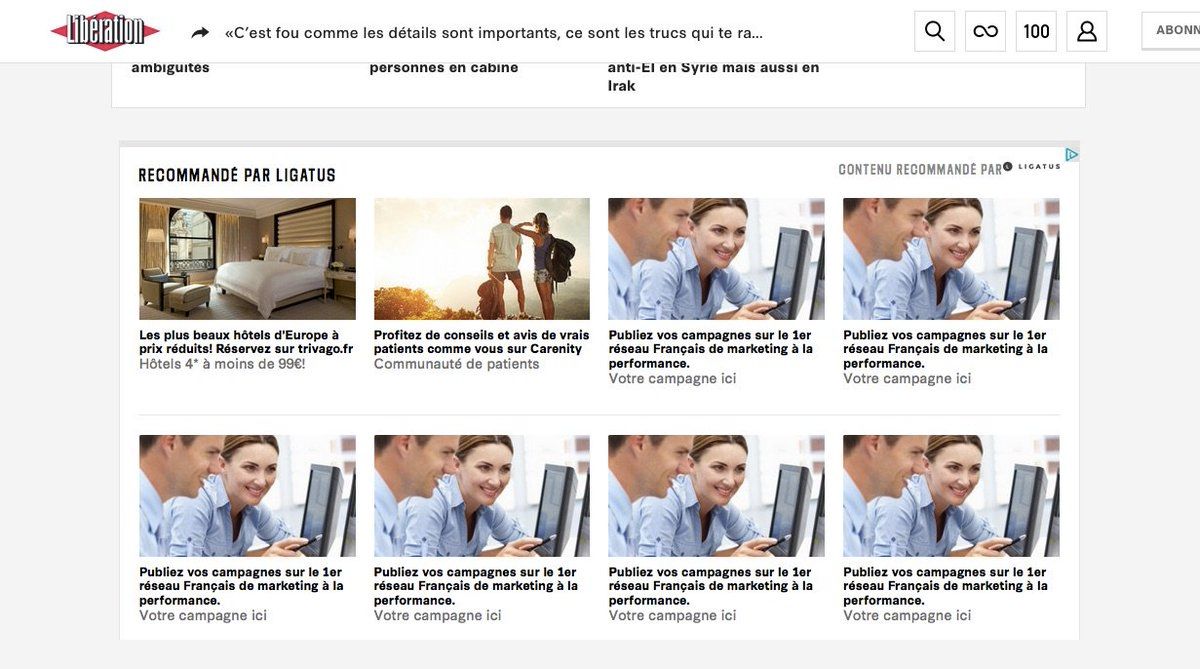This screenshot has width=1200, height=669.
Task: Click the Libération logo
Action: [105, 31]
